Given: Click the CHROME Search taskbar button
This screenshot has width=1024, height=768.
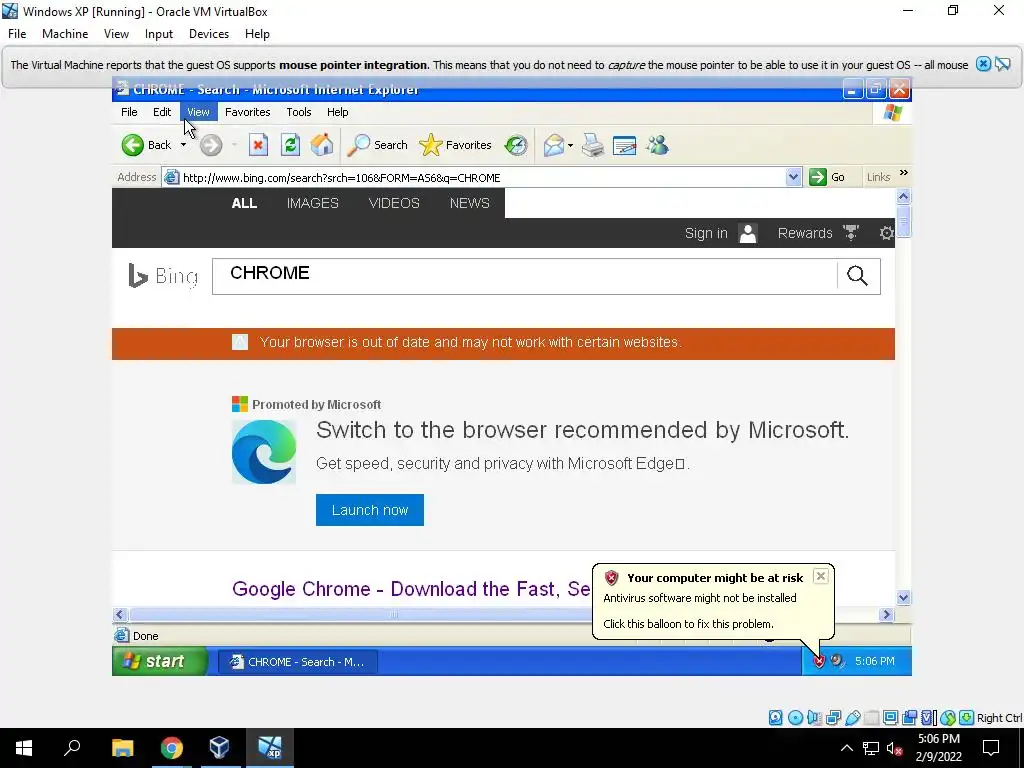Looking at the screenshot, I should click(298, 662).
